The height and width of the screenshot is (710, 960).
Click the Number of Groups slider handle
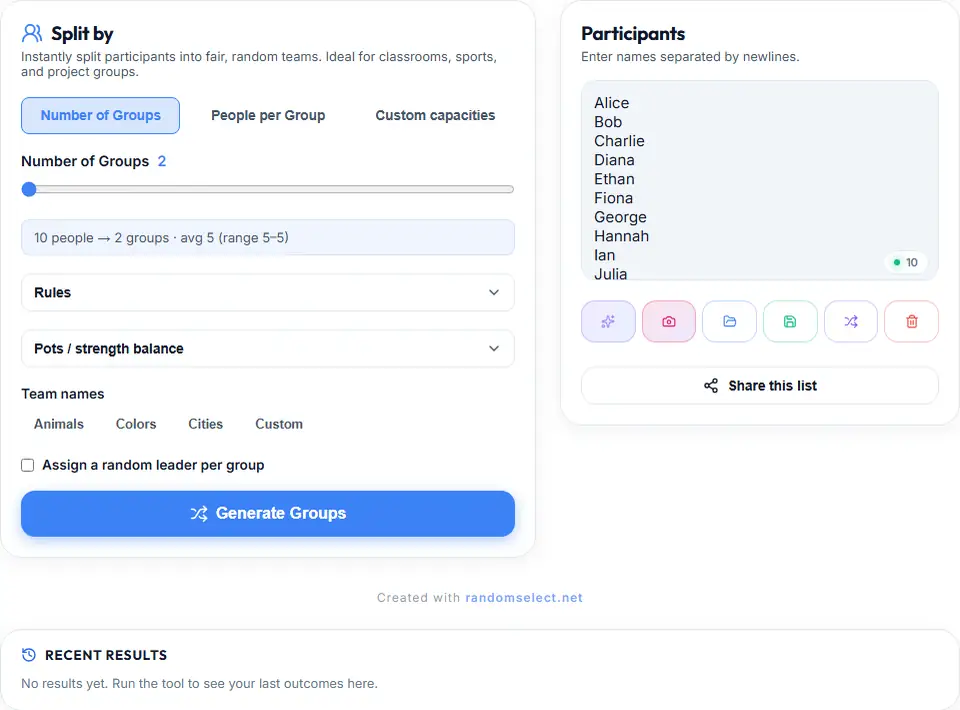pos(29,189)
